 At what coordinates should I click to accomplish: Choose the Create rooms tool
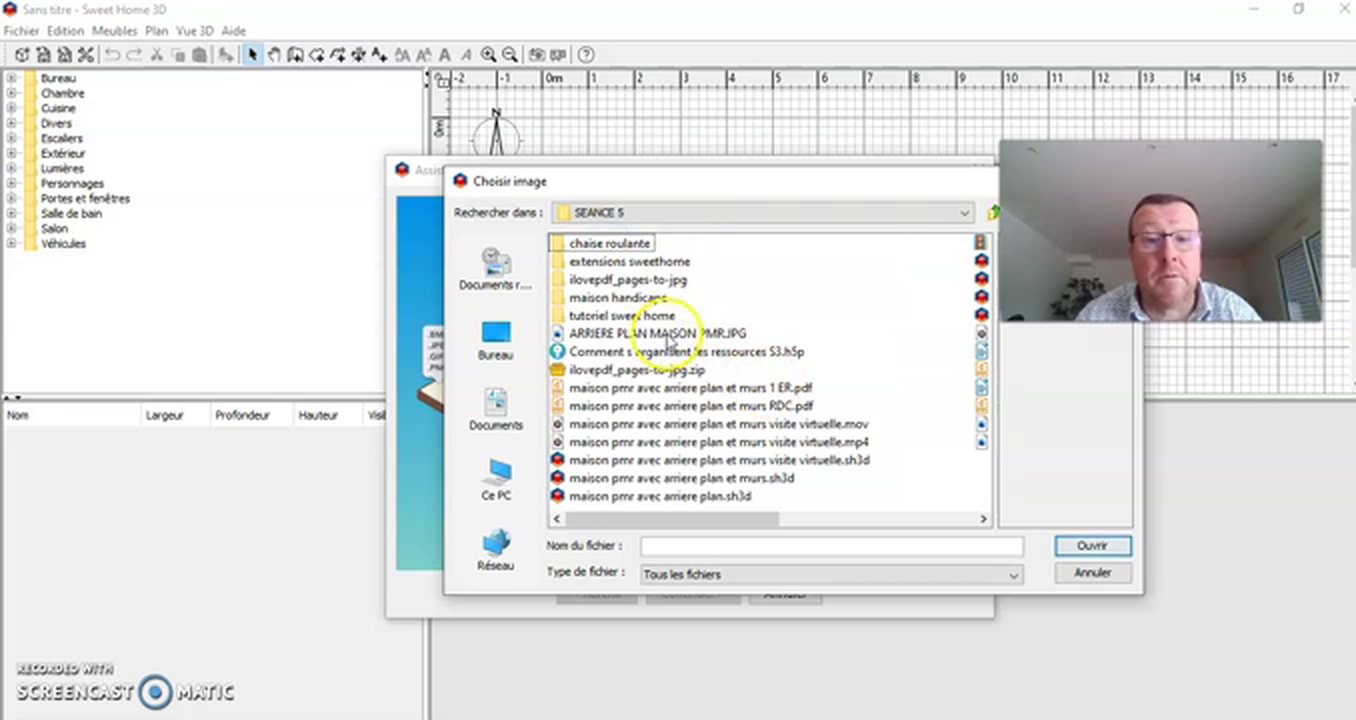(x=317, y=55)
